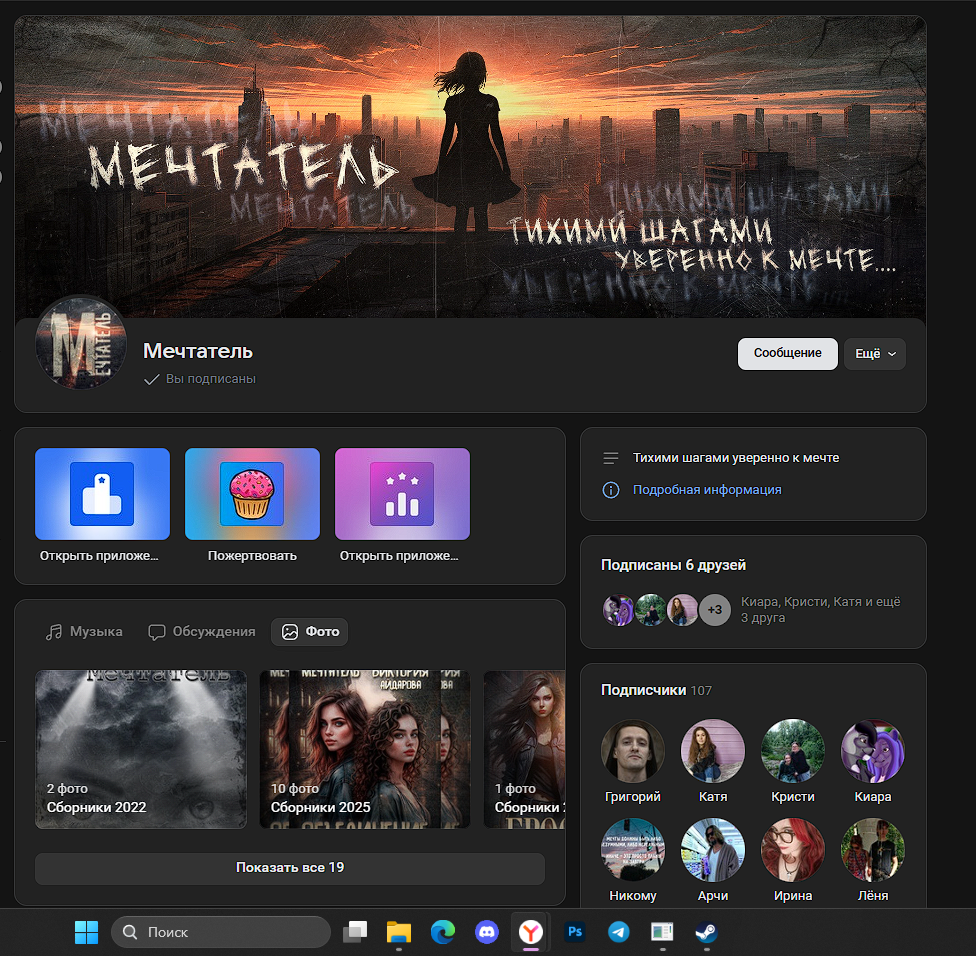Screen dimensions: 976x956
Task: Open the Подробная информация link
Action: [x=707, y=490]
